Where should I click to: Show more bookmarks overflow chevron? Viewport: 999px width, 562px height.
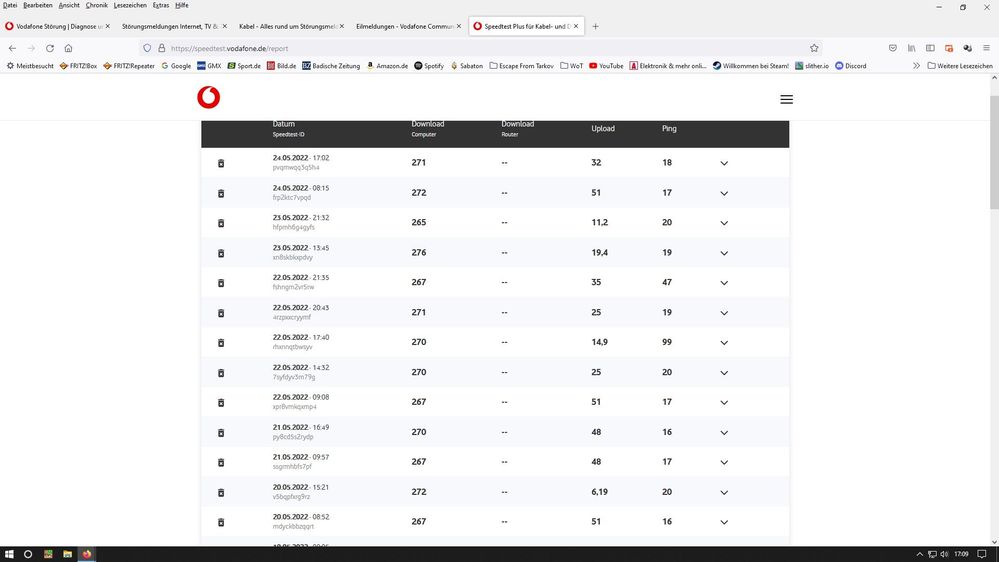(916, 66)
